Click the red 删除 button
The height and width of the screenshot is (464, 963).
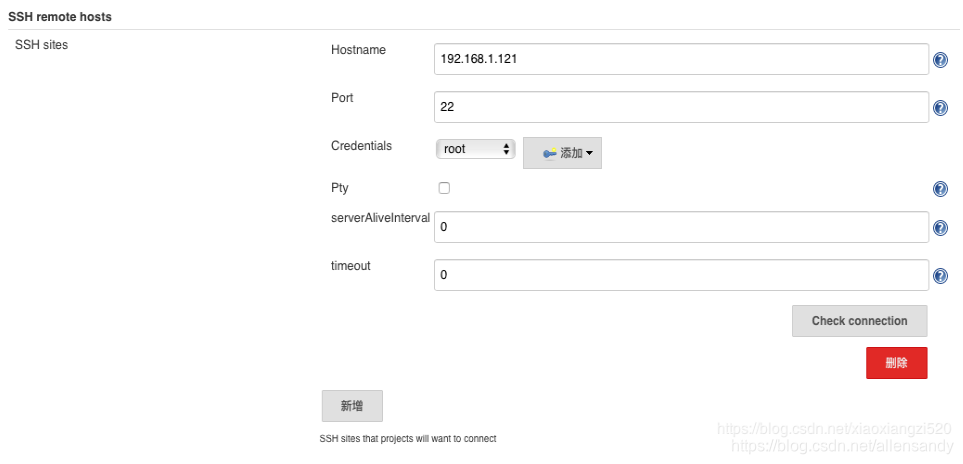(x=897, y=363)
